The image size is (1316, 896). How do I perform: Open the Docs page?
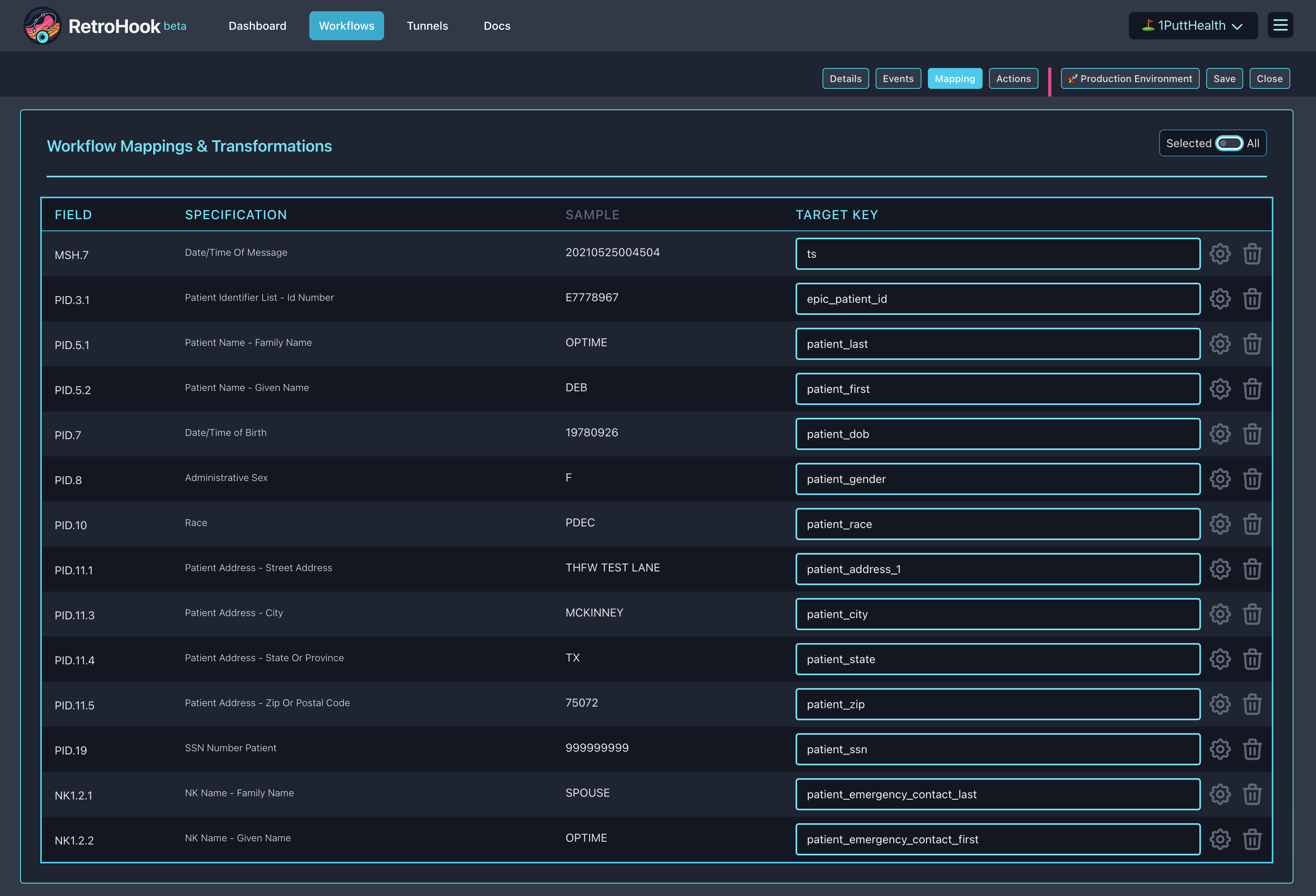point(497,25)
